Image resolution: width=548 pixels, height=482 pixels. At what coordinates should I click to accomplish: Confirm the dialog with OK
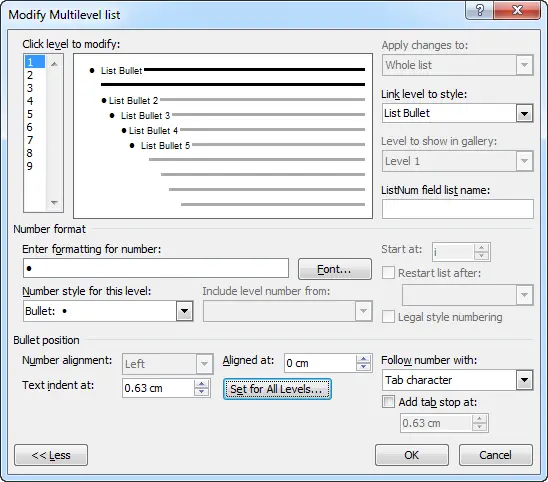pyautogui.click(x=412, y=455)
